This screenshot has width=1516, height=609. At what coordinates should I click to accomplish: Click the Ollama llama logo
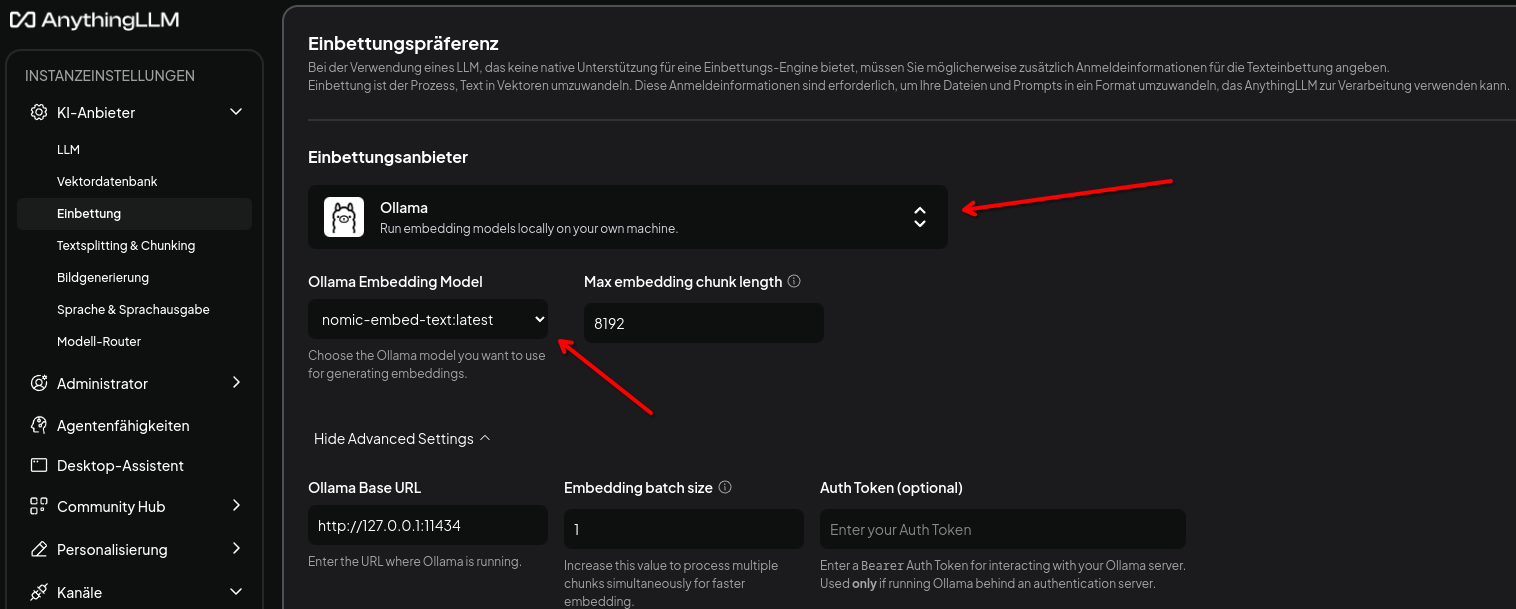(x=344, y=217)
